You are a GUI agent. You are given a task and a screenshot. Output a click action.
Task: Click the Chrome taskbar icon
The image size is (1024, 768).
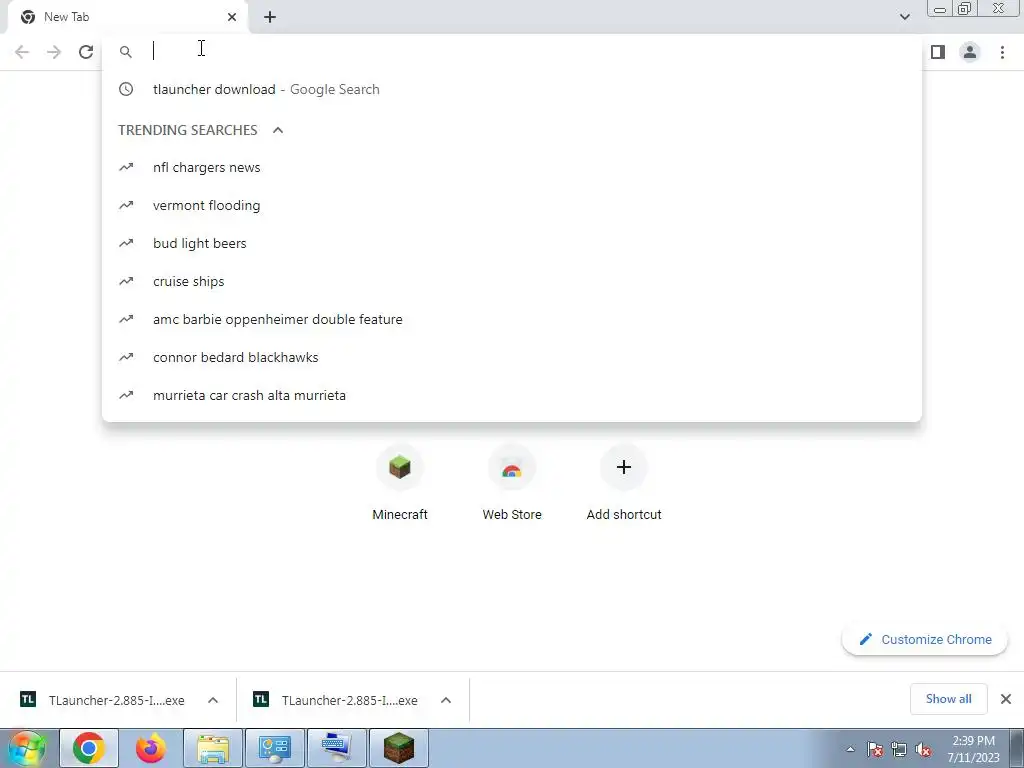point(89,748)
